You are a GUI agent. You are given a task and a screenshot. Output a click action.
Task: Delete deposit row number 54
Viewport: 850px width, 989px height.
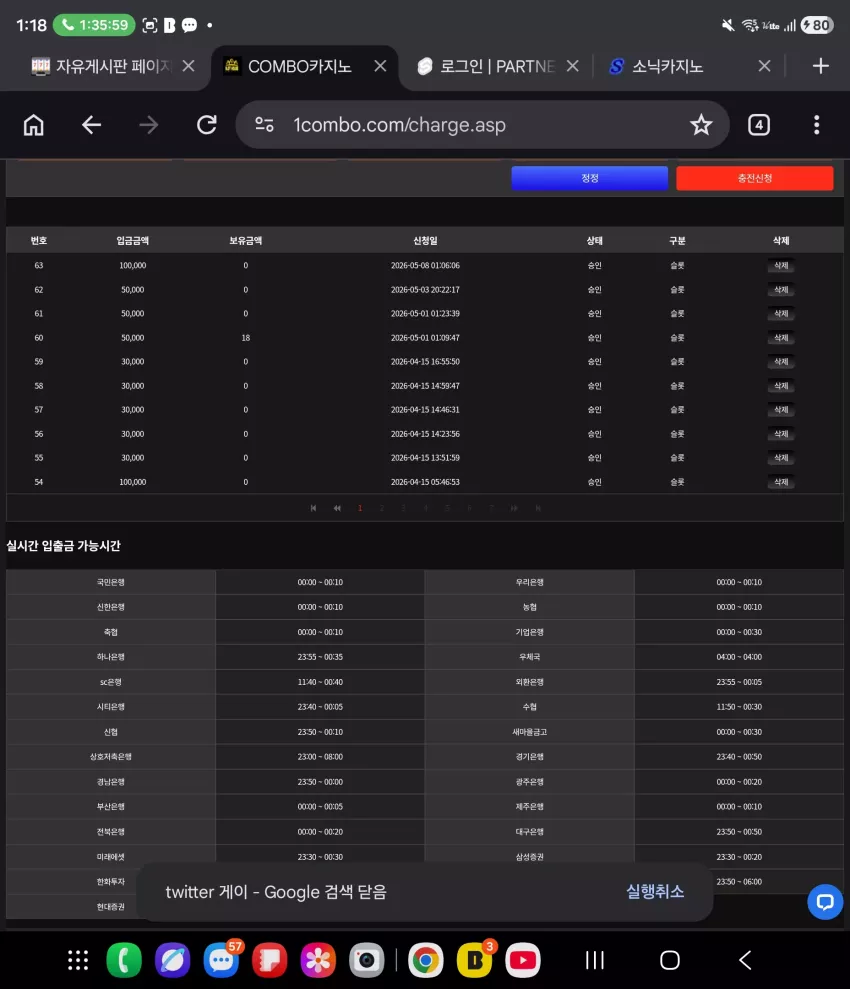(781, 482)
